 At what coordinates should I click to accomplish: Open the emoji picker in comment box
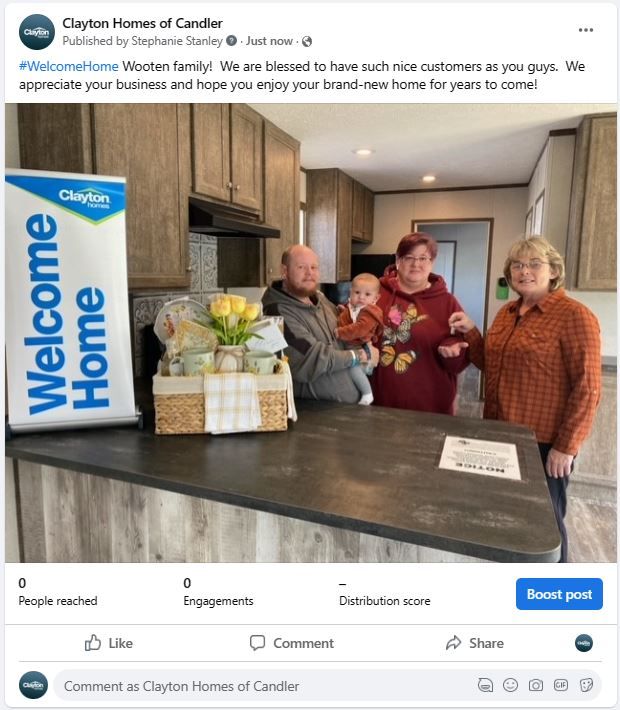[510, 685]
